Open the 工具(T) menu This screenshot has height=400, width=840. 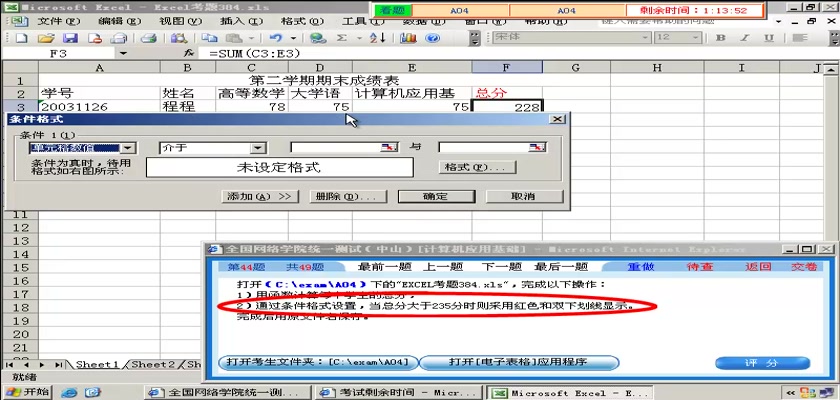364,22
